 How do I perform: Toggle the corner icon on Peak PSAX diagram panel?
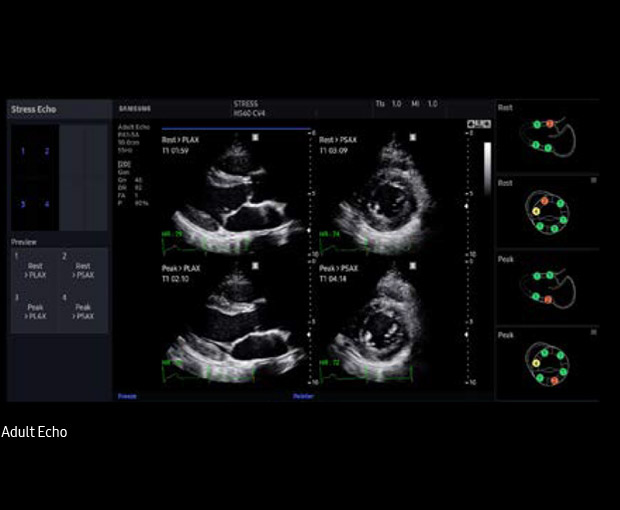coord(593,334)
